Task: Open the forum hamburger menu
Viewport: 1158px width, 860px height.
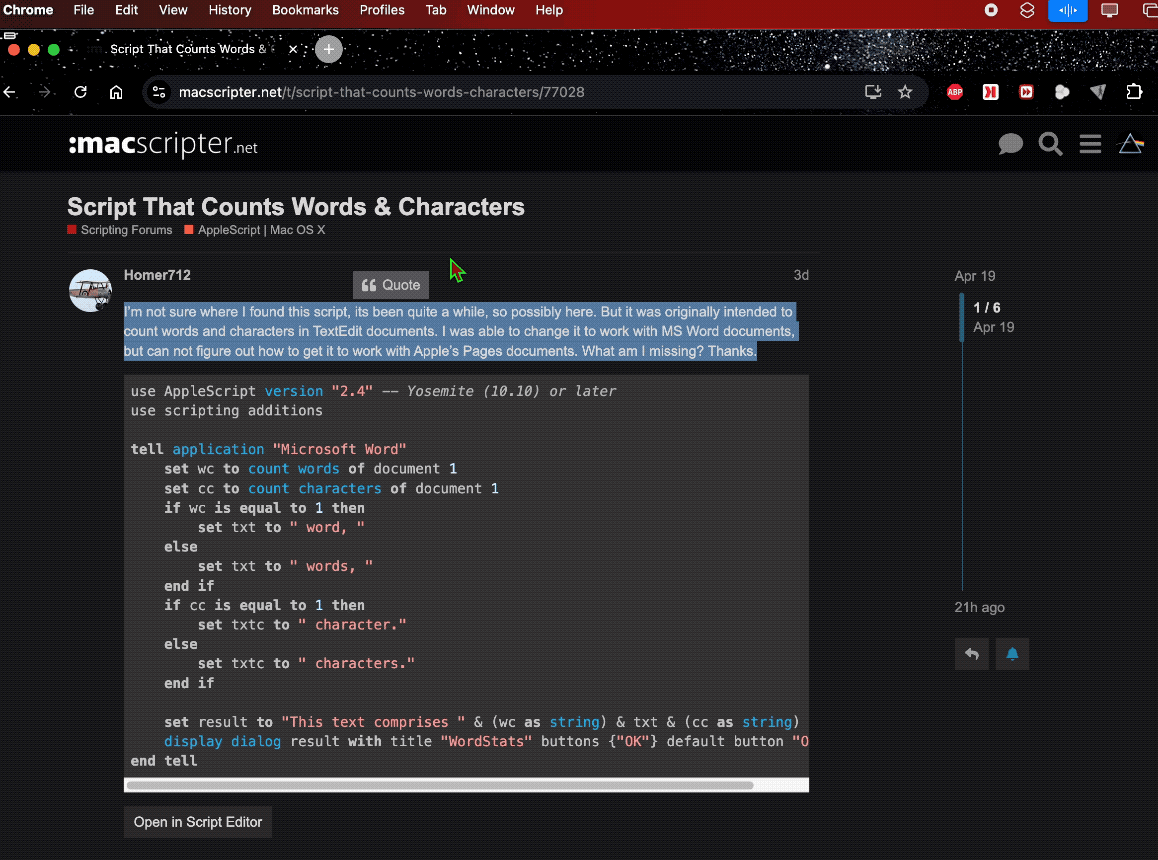Action: click(1090, 144)
